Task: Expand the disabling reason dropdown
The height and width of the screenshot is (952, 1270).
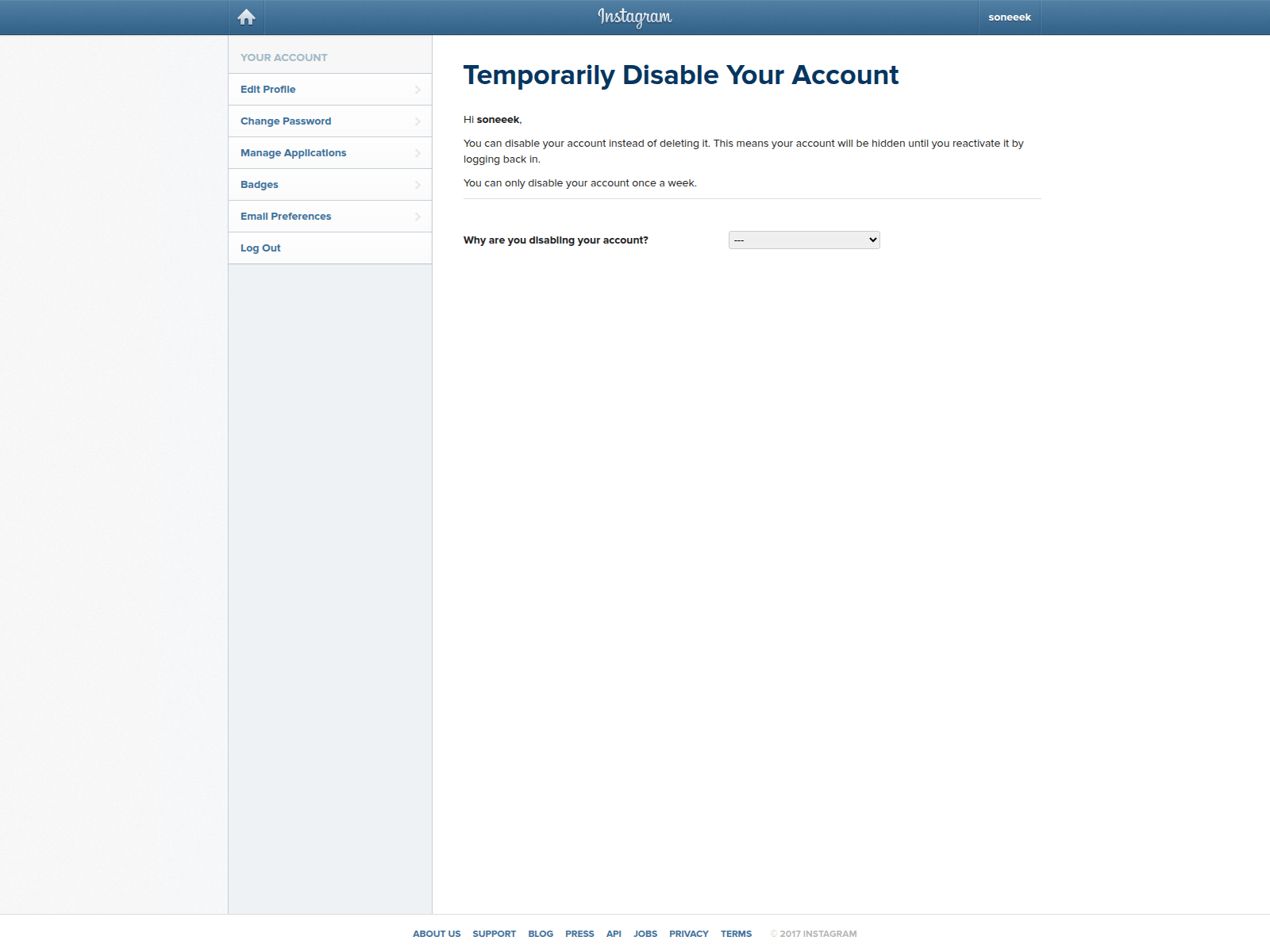Action: (804, 240)
